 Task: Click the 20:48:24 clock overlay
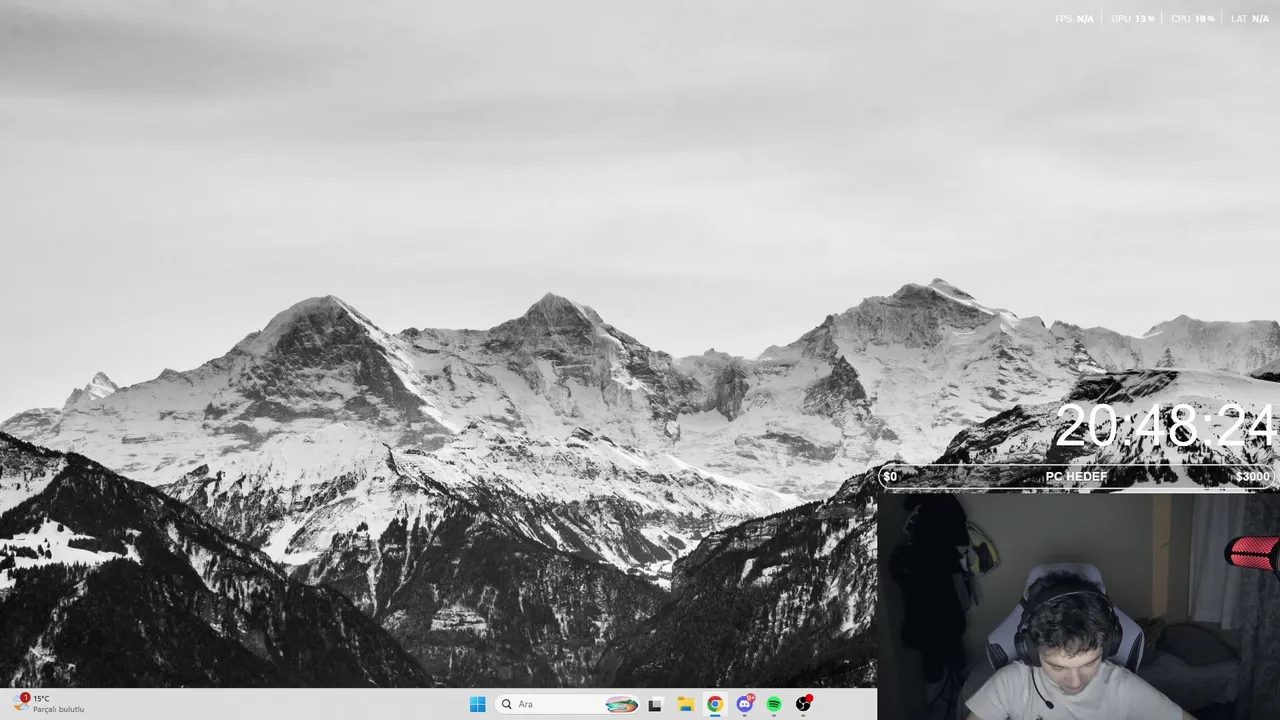coord(1165,427)
